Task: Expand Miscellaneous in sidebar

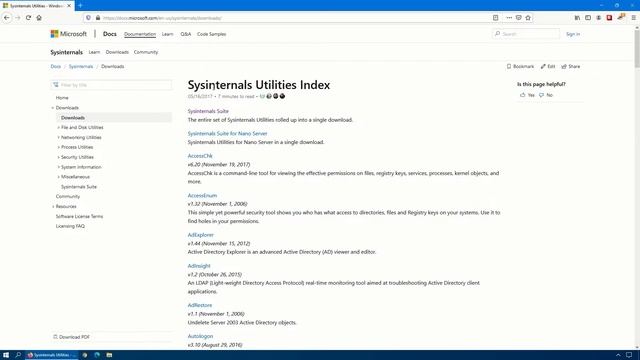Action: pos(58,177)
